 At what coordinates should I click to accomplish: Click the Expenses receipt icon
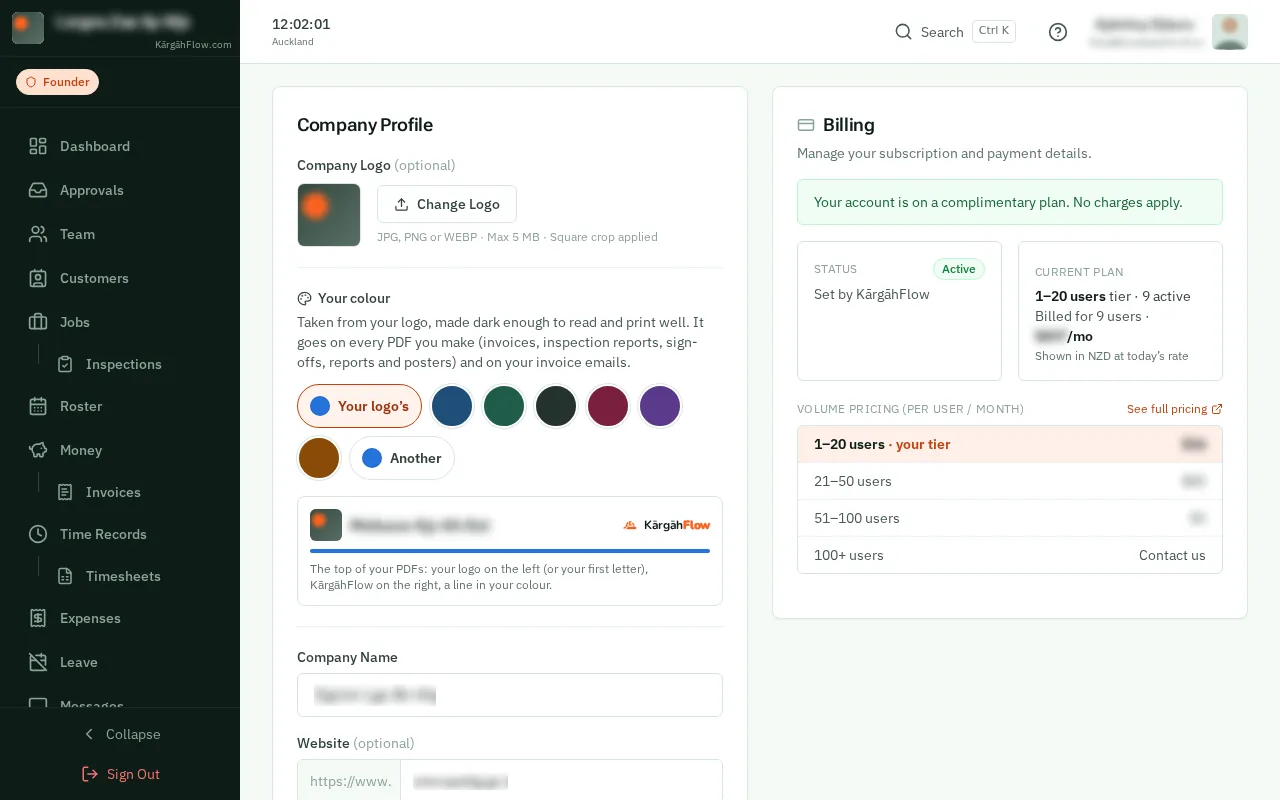pos(38,618)
